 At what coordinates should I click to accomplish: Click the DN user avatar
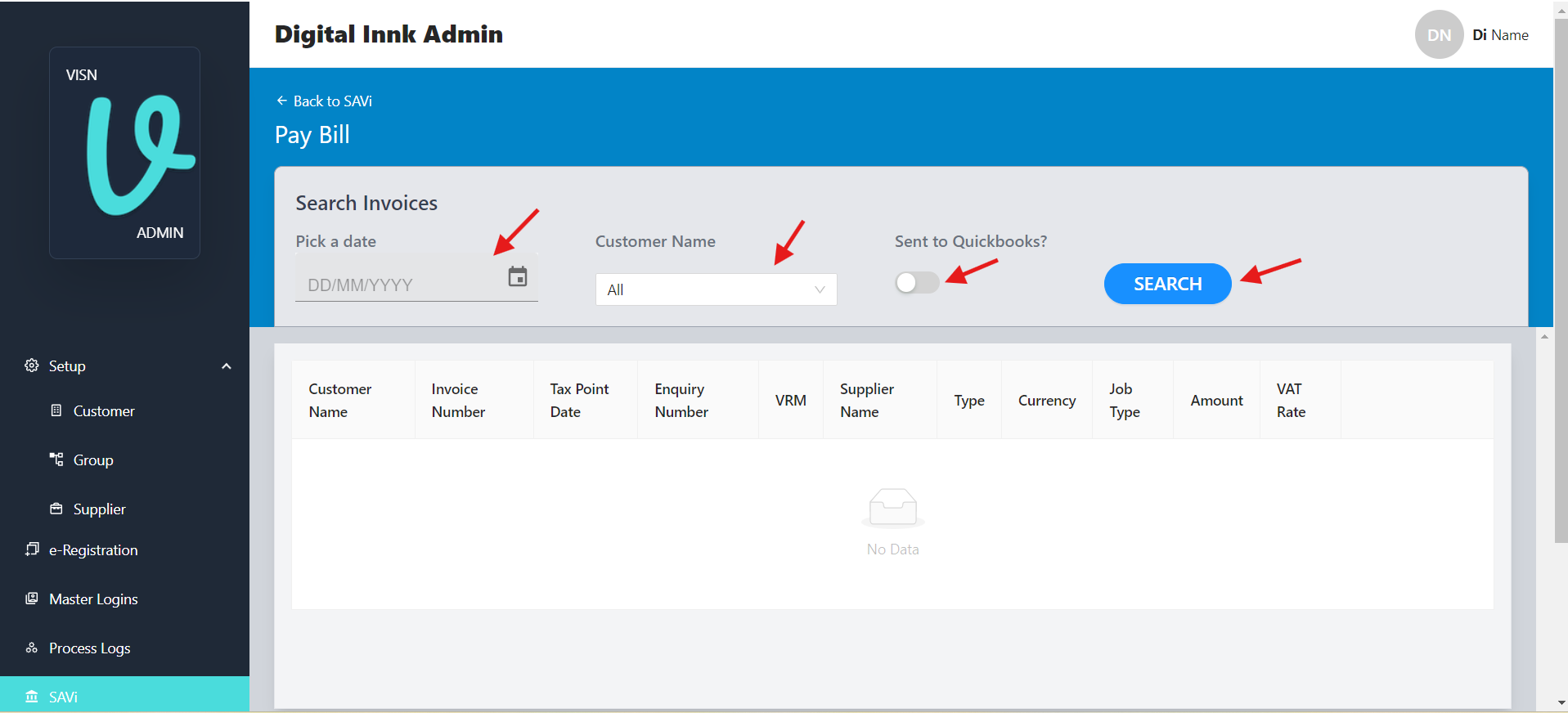(x=1438, y=34)
